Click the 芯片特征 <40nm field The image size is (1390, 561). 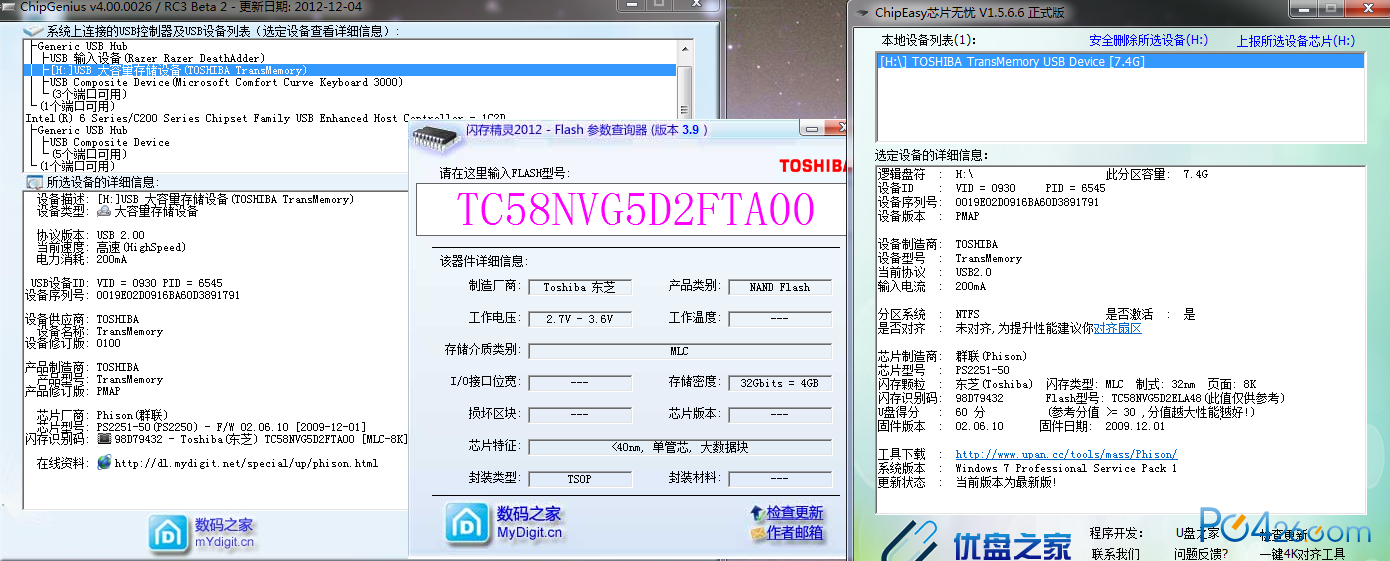[x=680, y=447]
